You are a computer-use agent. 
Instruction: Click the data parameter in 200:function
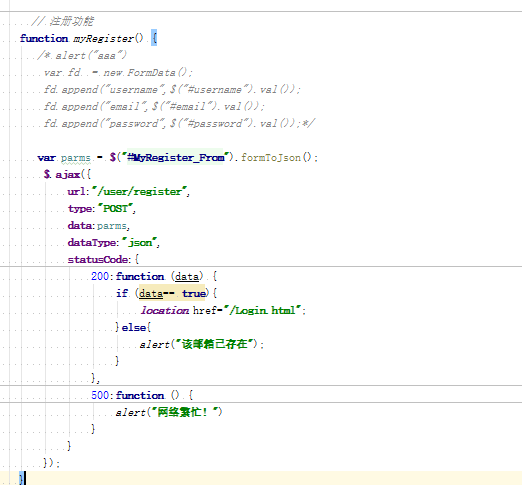(187, 277)
